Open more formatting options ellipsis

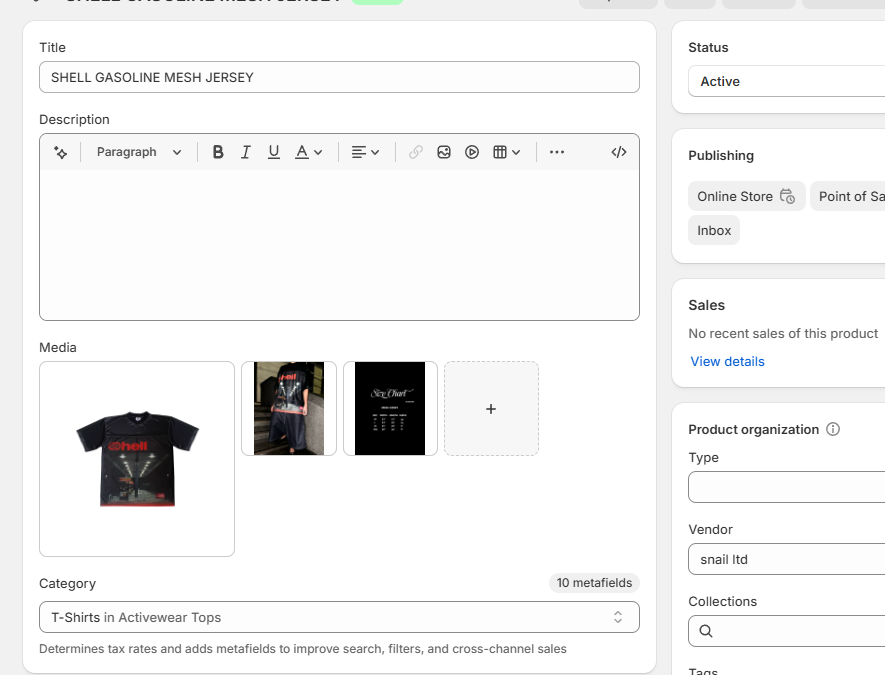tap(557, 152)
